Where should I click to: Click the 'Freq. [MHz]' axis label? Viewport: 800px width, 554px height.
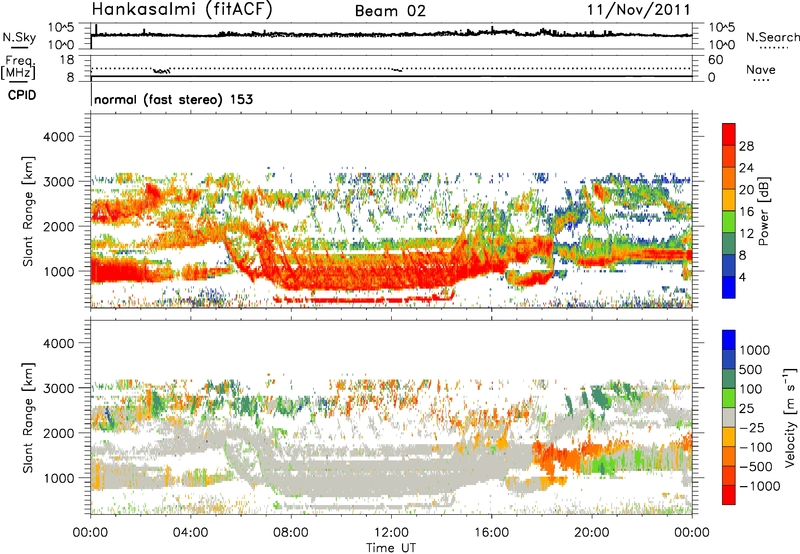19,67
